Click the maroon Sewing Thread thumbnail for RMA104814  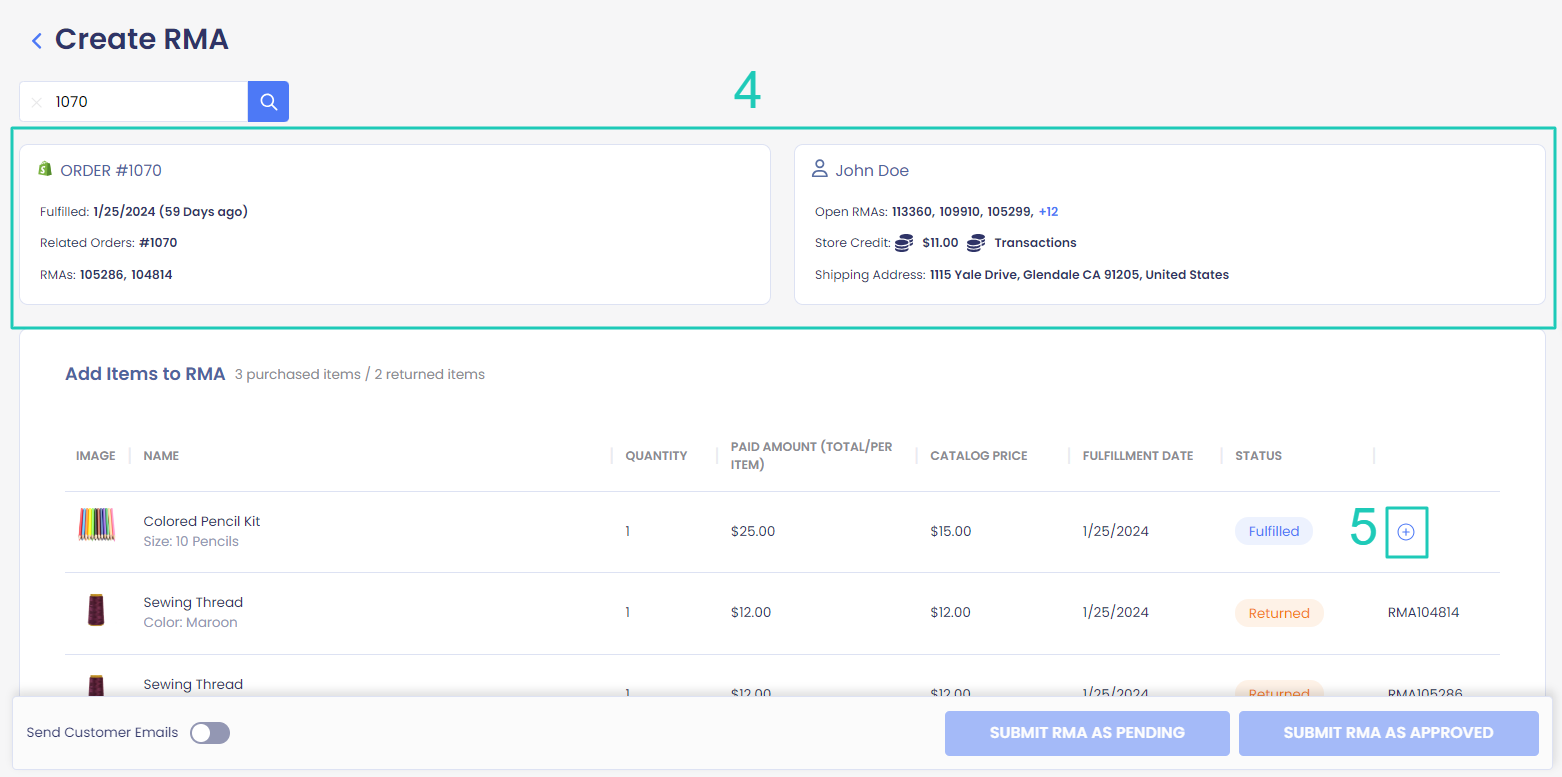(x=97, y=610)
